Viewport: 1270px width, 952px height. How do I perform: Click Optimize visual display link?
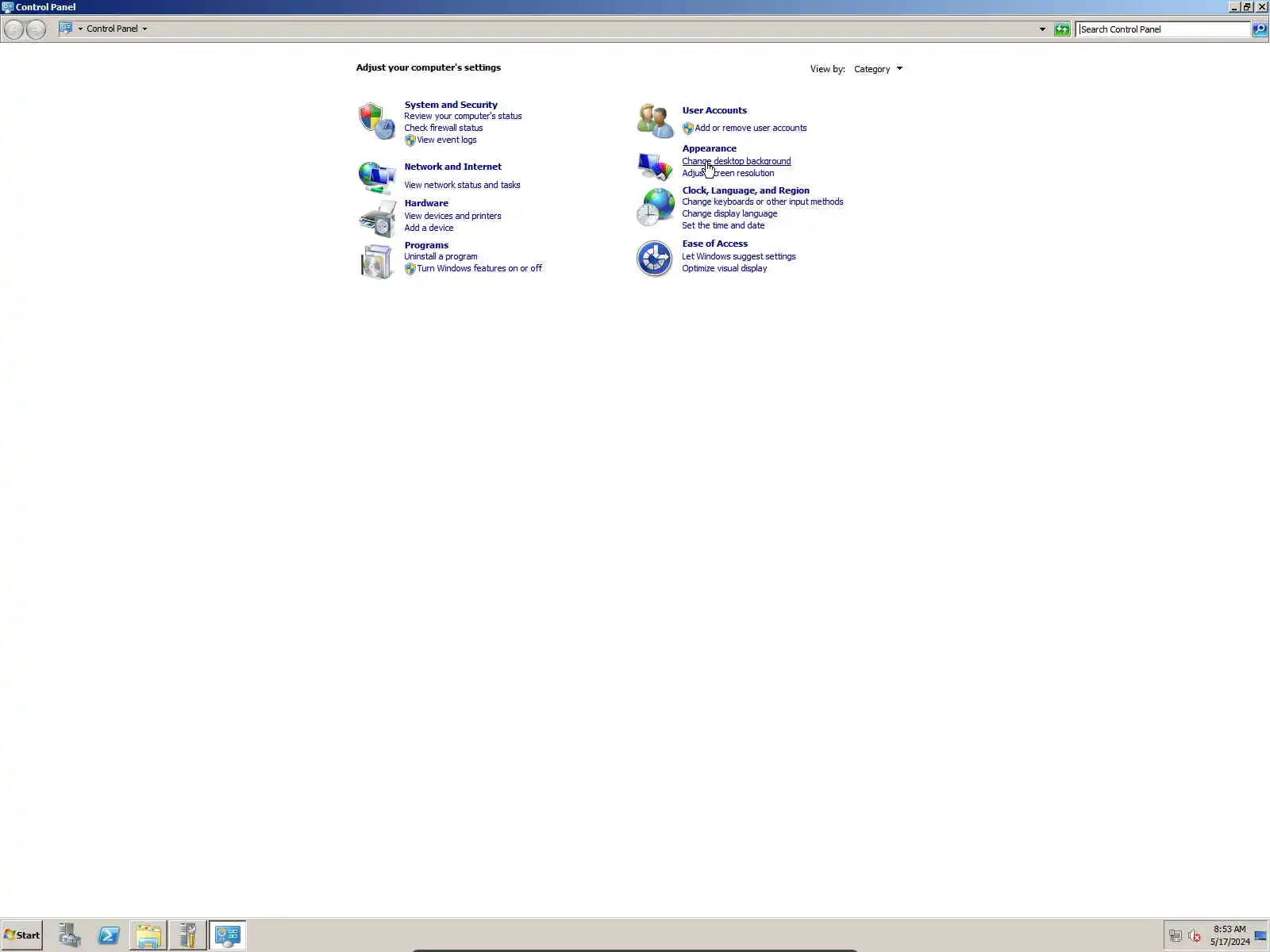click(x=724, y=268)
